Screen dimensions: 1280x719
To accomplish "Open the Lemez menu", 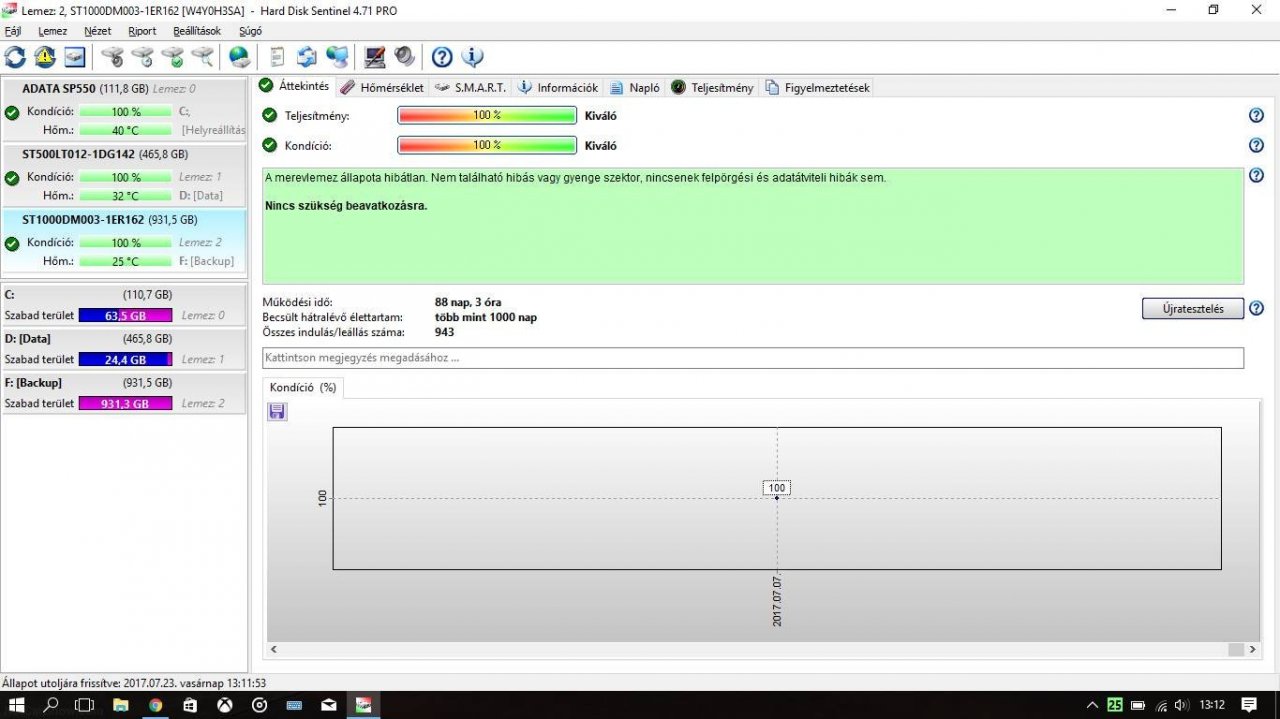I will (53, 31).
